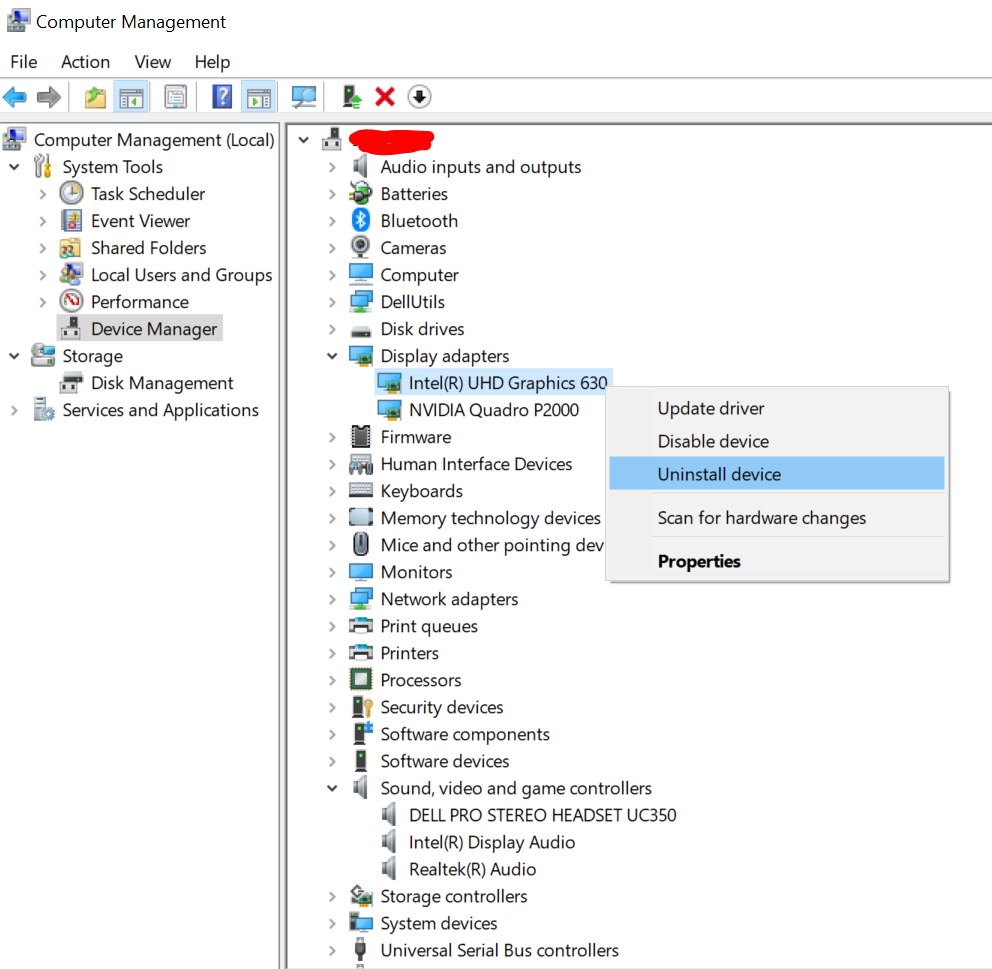Open the Action menu
Image resolution: width=992 pixels, height=969 pixels.
point(85,62)
